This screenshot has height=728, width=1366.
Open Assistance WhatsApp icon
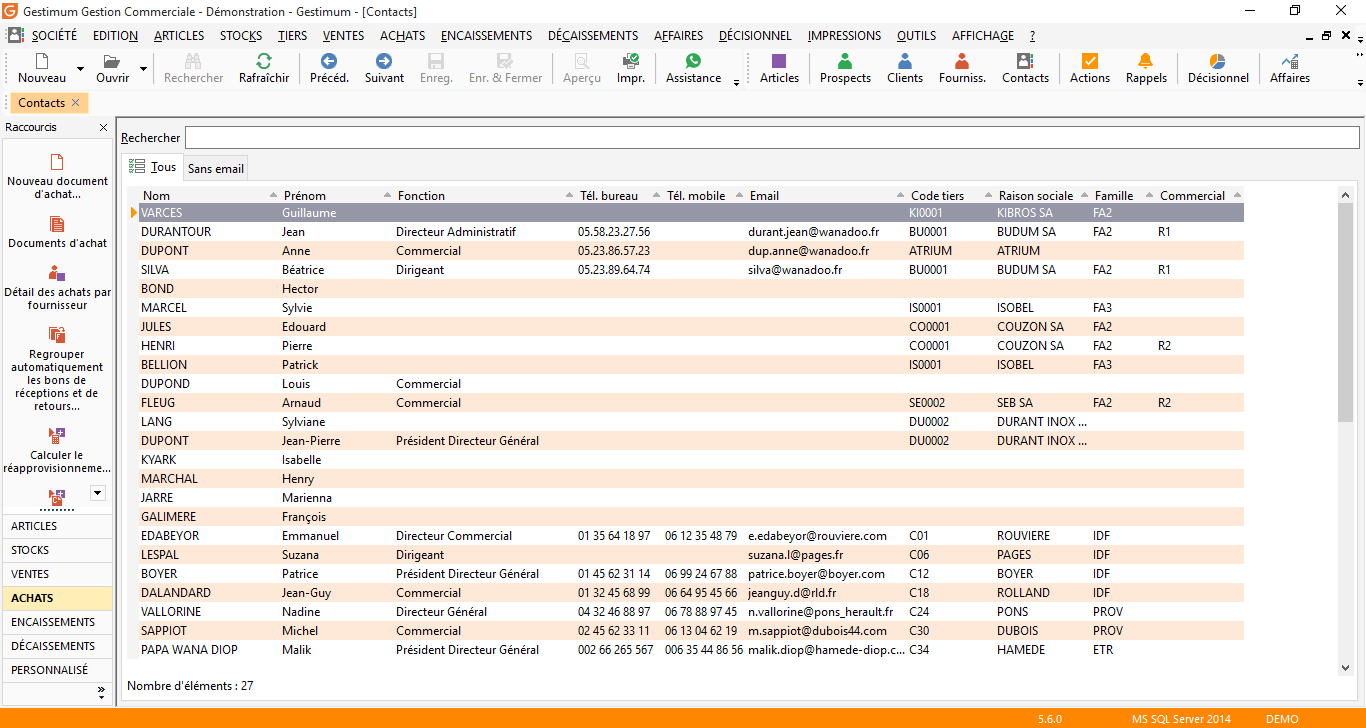click(x=693, y=61)
